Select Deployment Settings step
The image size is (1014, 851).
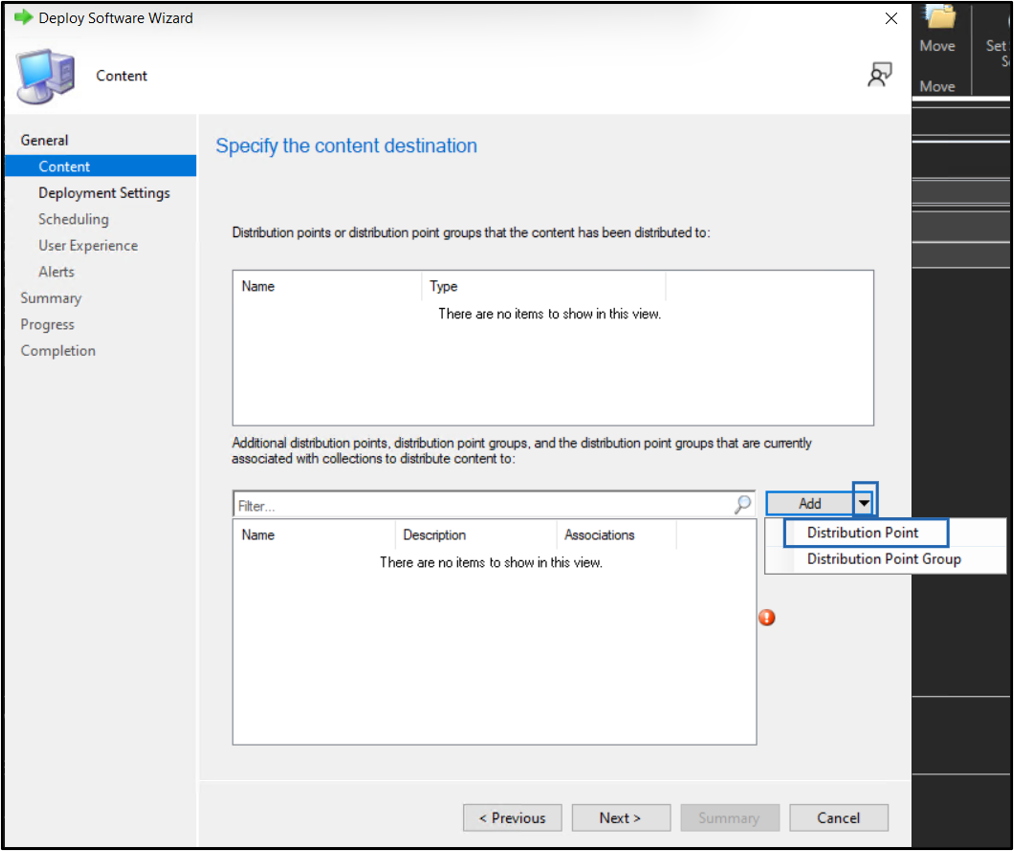pos(104,193)
